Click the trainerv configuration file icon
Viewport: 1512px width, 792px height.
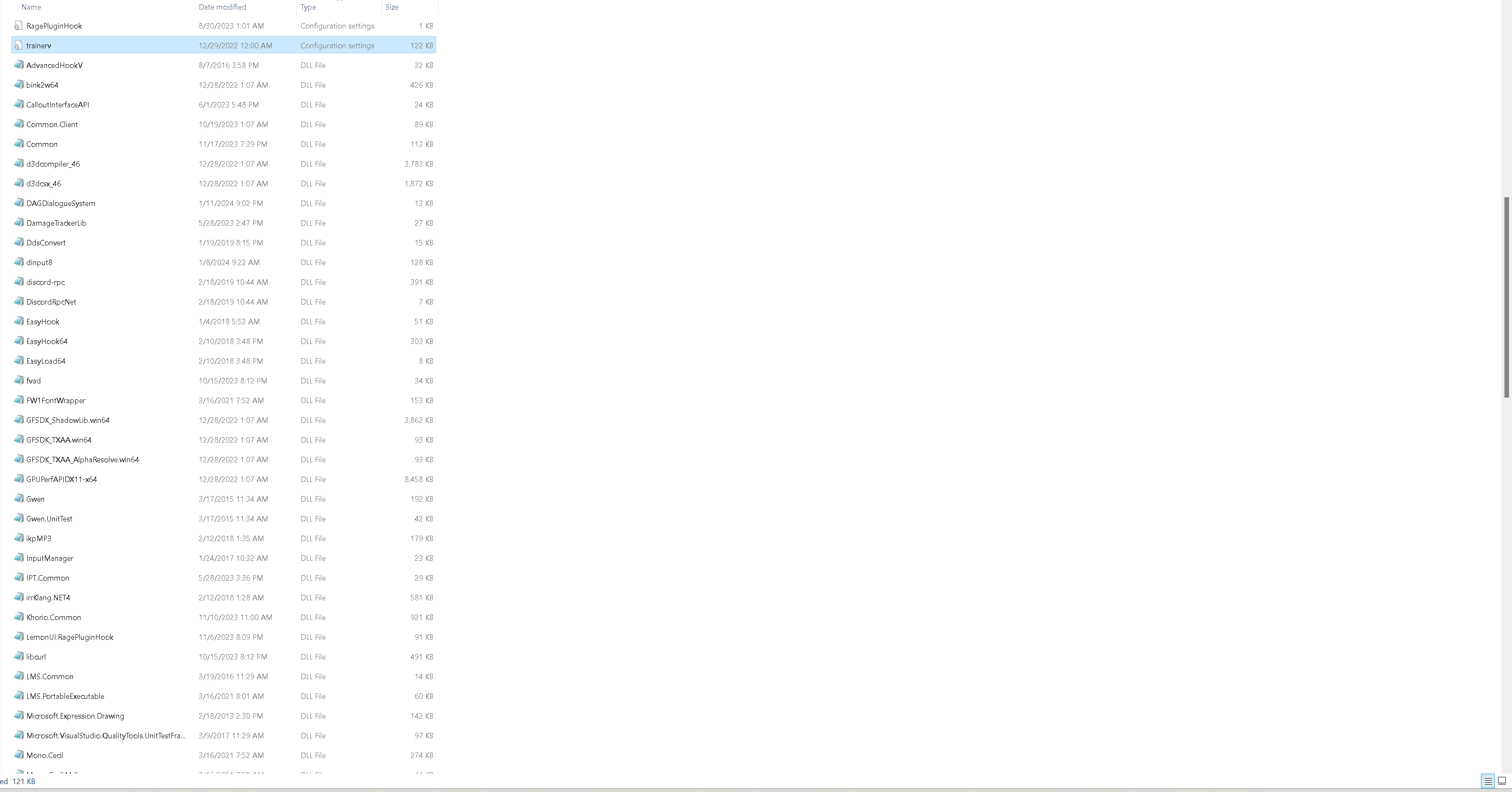(x=18, y=46)
